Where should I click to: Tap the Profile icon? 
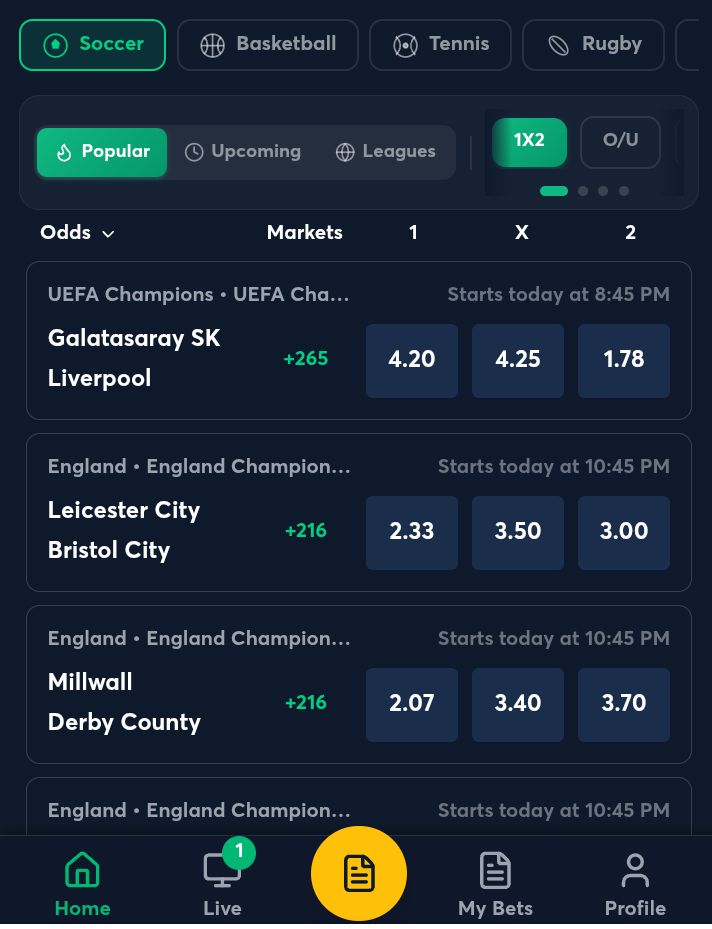coord(635,870)
